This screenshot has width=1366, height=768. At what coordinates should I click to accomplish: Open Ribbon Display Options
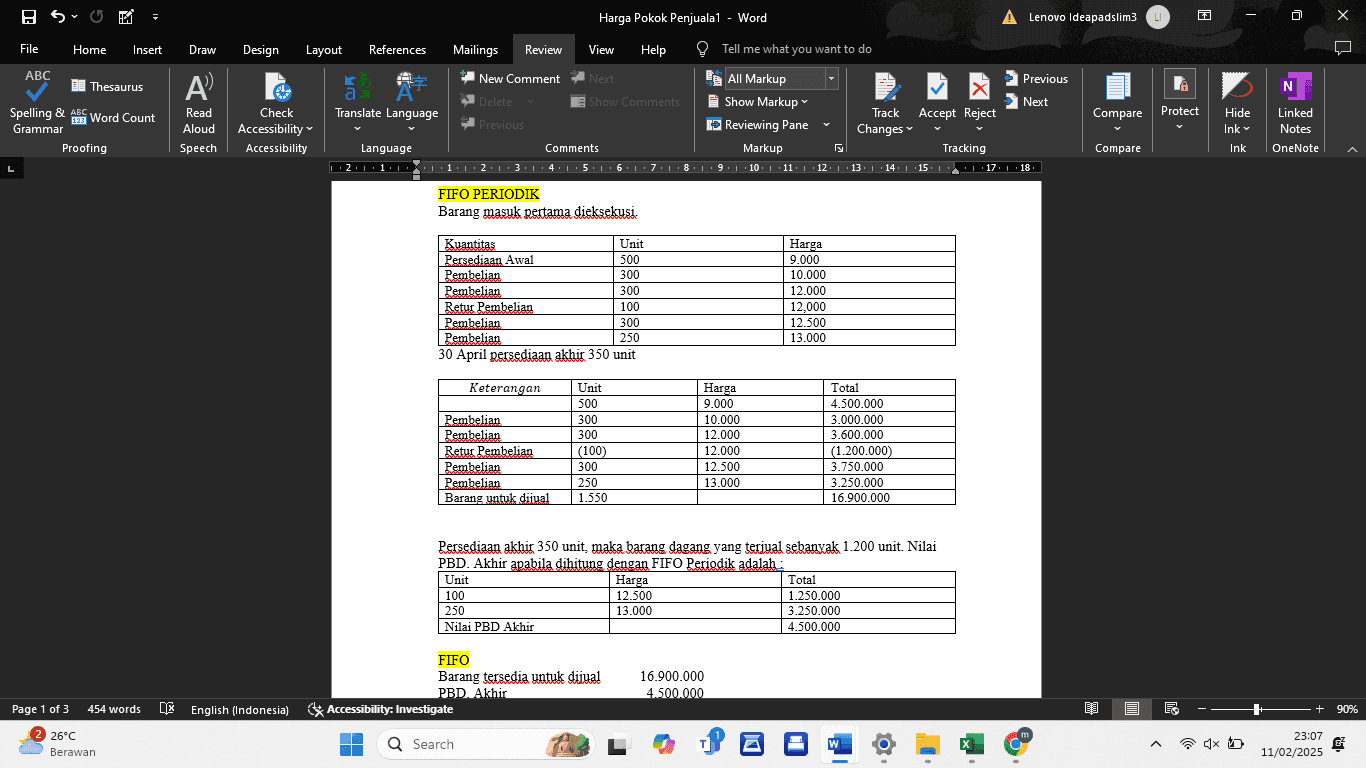(x=1205, y=16)
